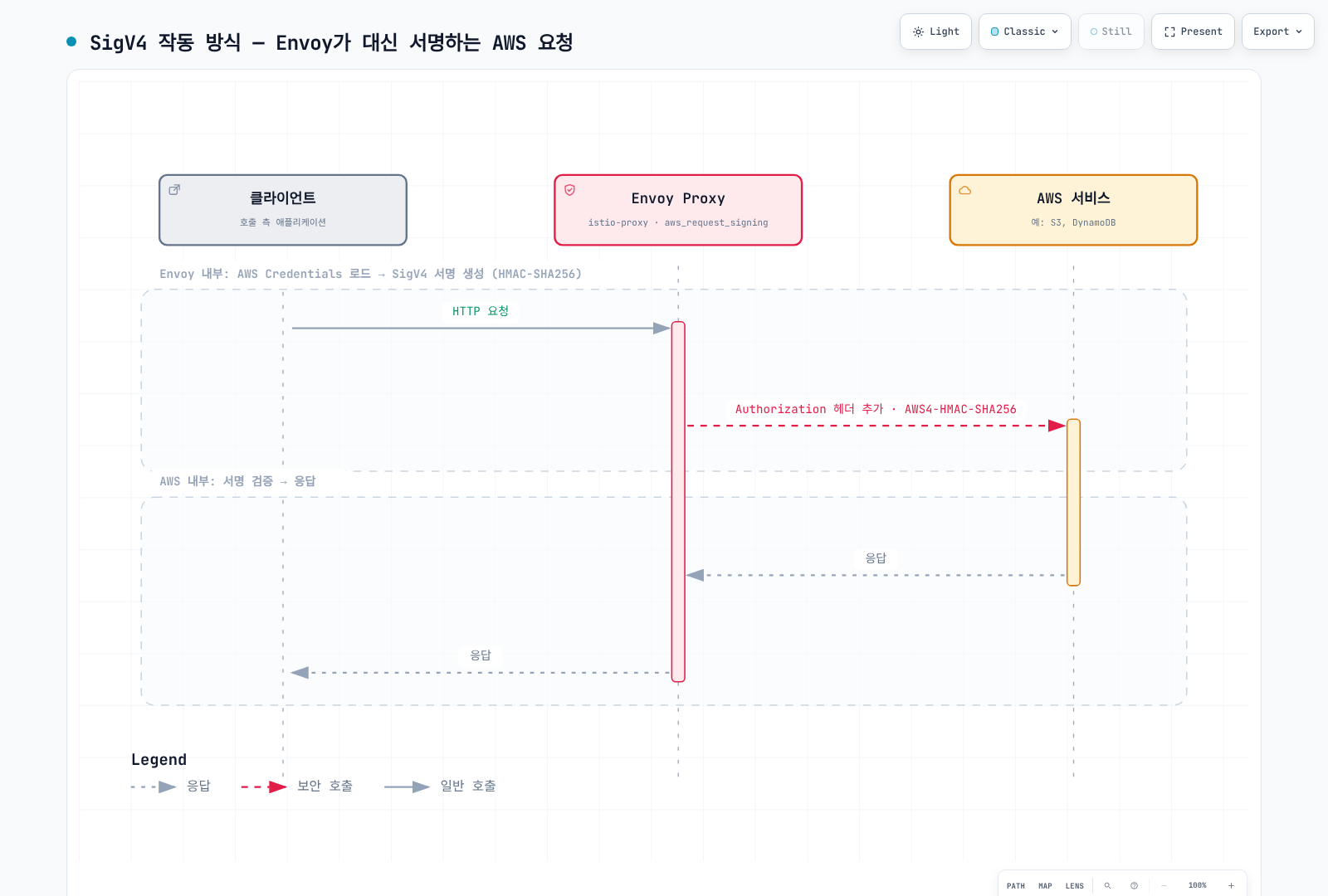Click the red dashed arrow legend icon
The height and width of the screenshot is (896, 1328).
(264, 786)
